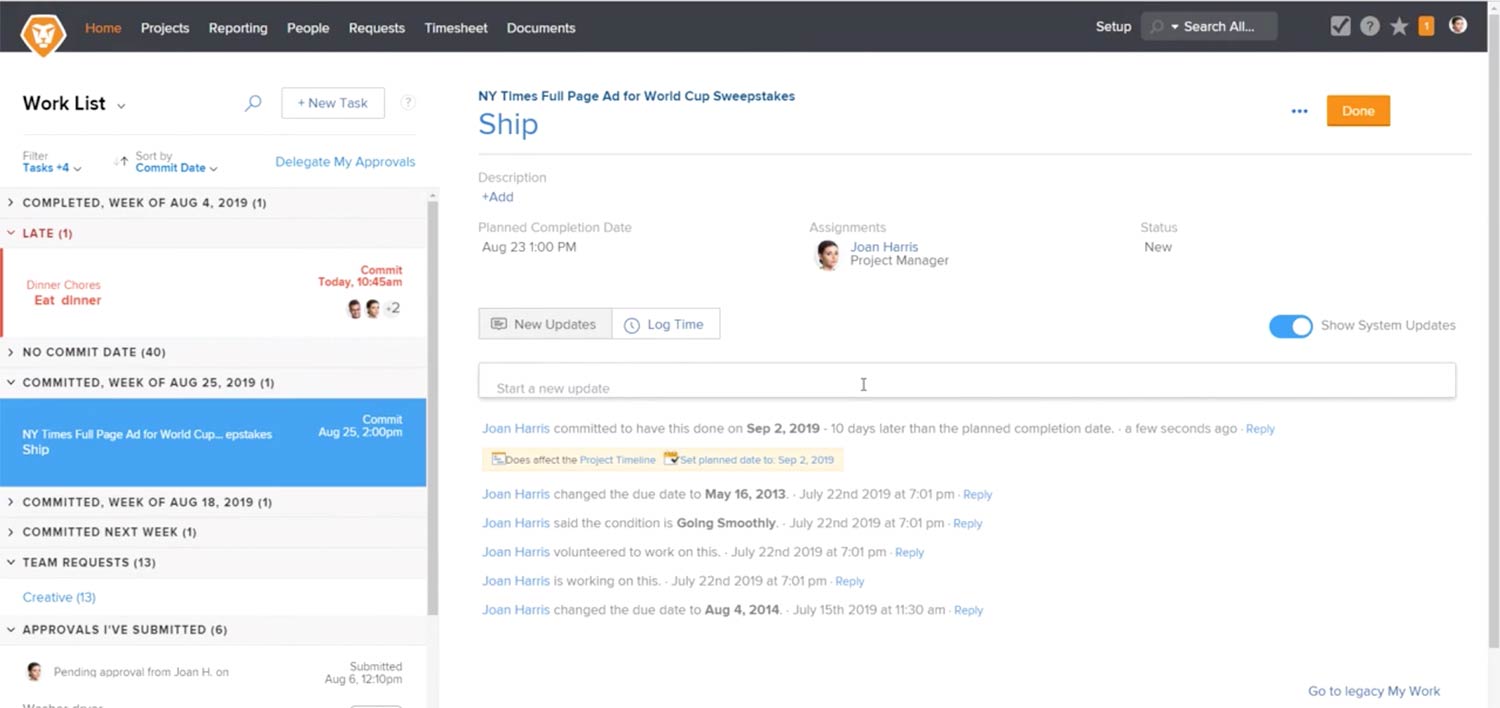1500x708 pixels.
Task: Select the Eat dinner late task
Action: point(213,293)
